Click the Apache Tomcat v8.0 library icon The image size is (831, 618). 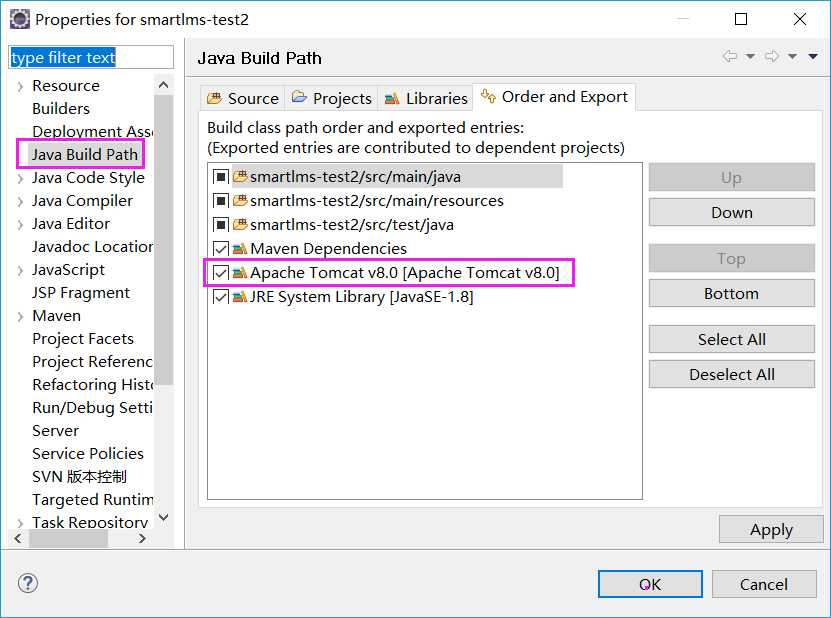point(240,273)
